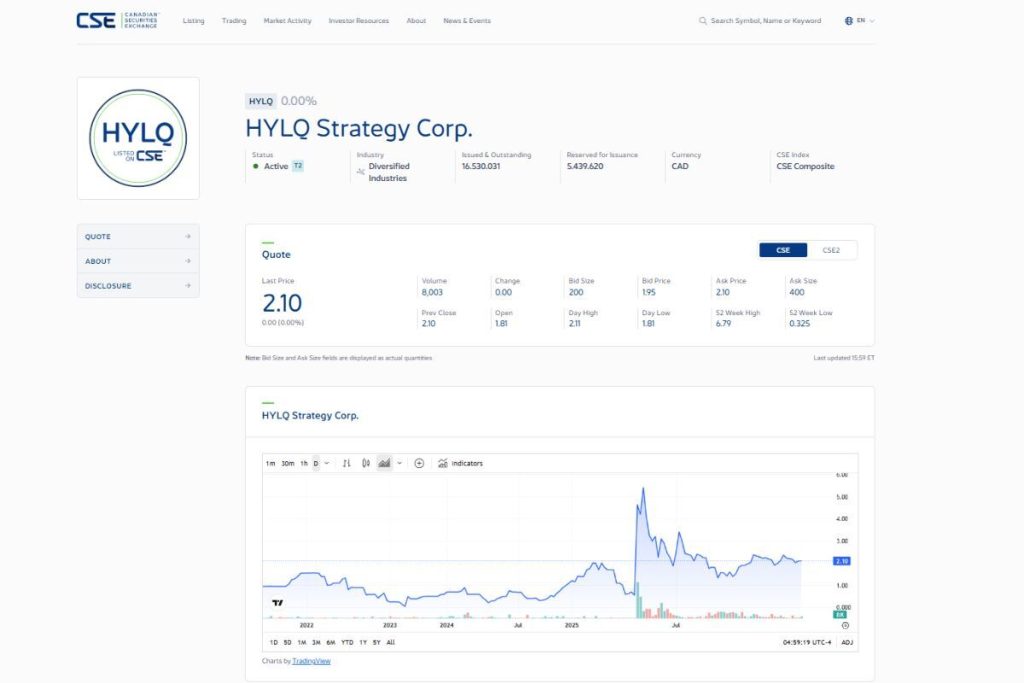Viewport: 1024px width, 683px height.
Task: Click the arrow icon beside ABOUT
Action: click(188, 261)
